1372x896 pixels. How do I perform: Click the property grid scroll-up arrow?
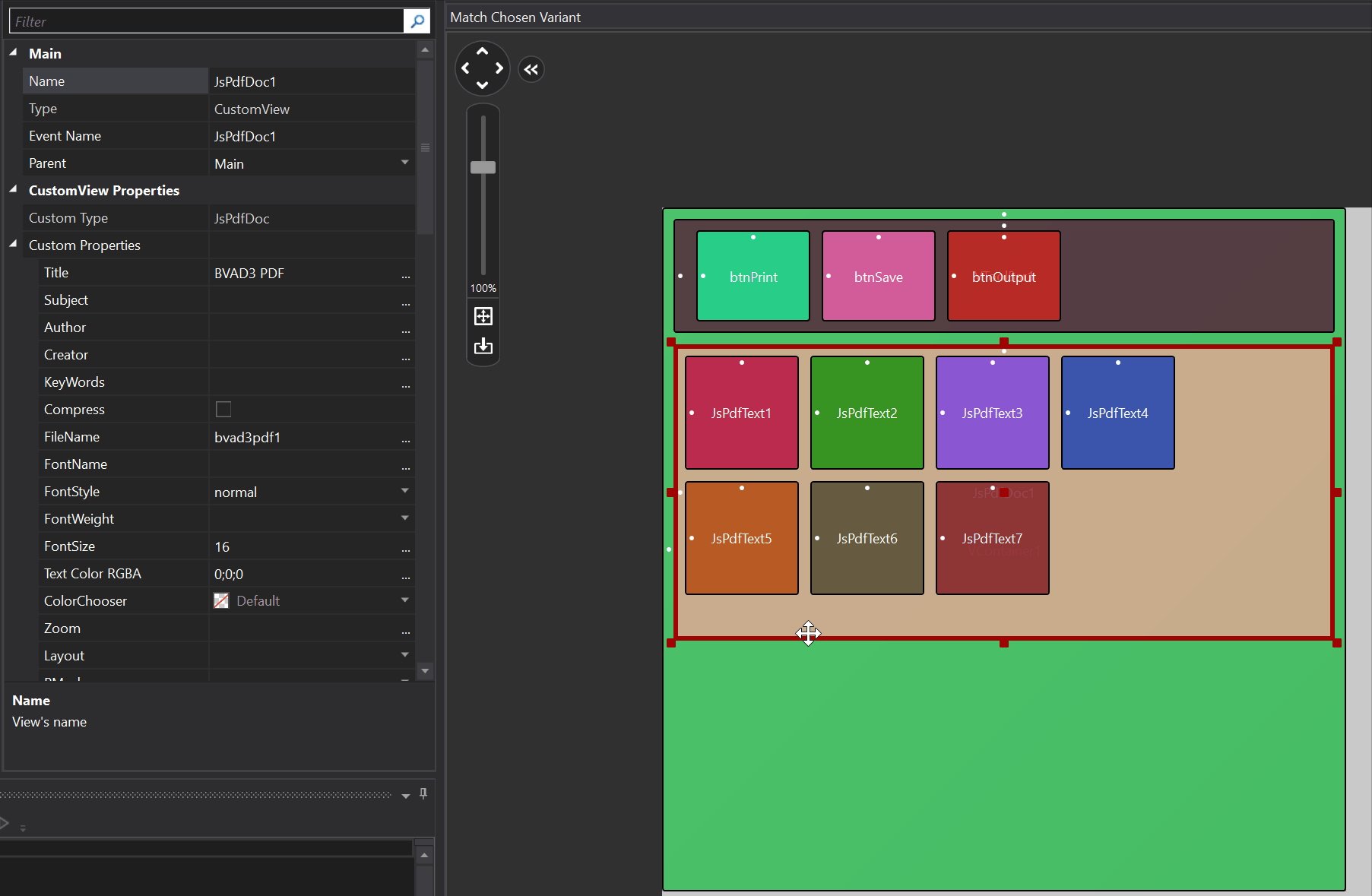425,50
